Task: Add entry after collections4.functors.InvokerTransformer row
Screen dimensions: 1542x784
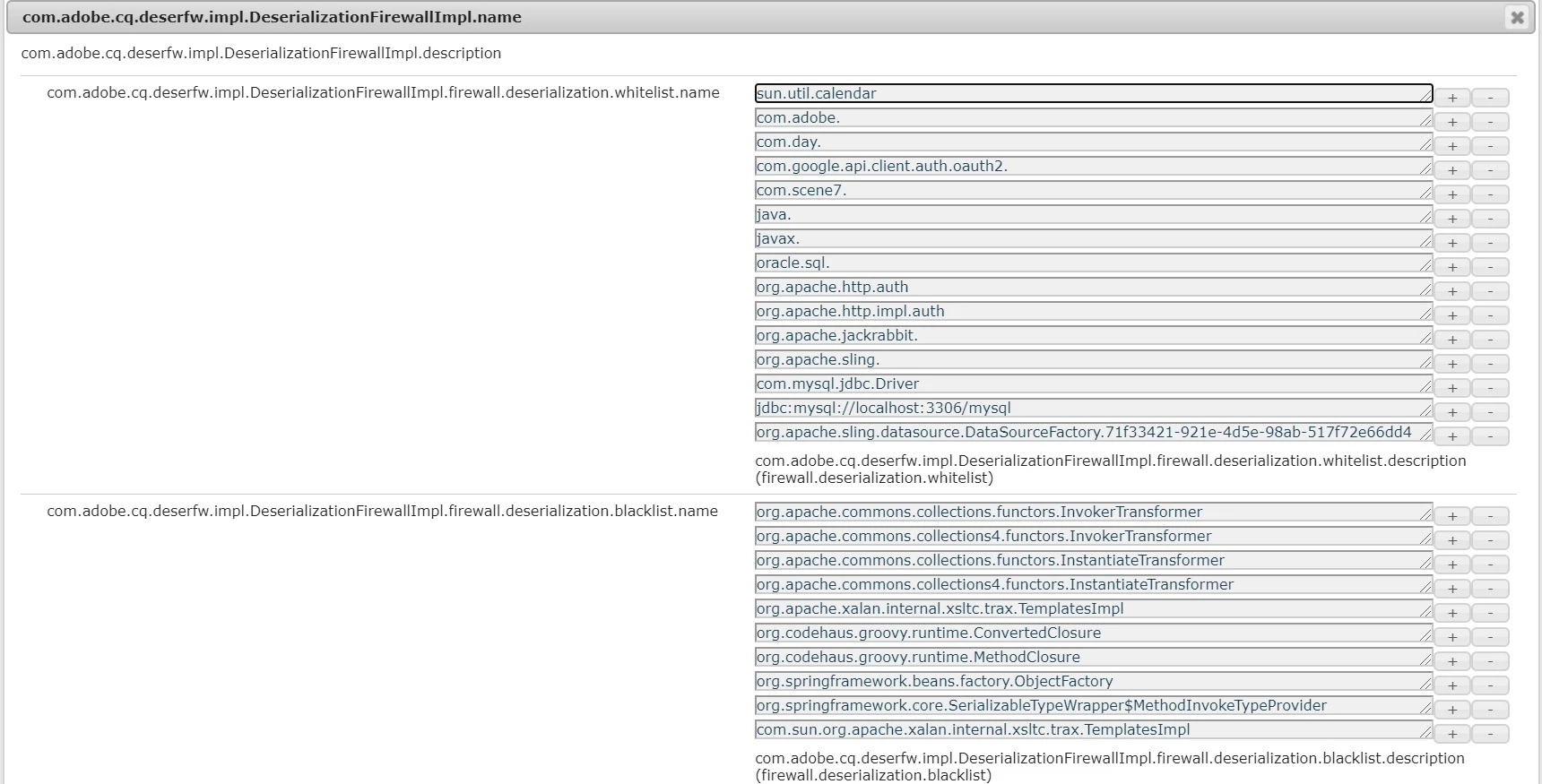Action: pos(1452,540)
